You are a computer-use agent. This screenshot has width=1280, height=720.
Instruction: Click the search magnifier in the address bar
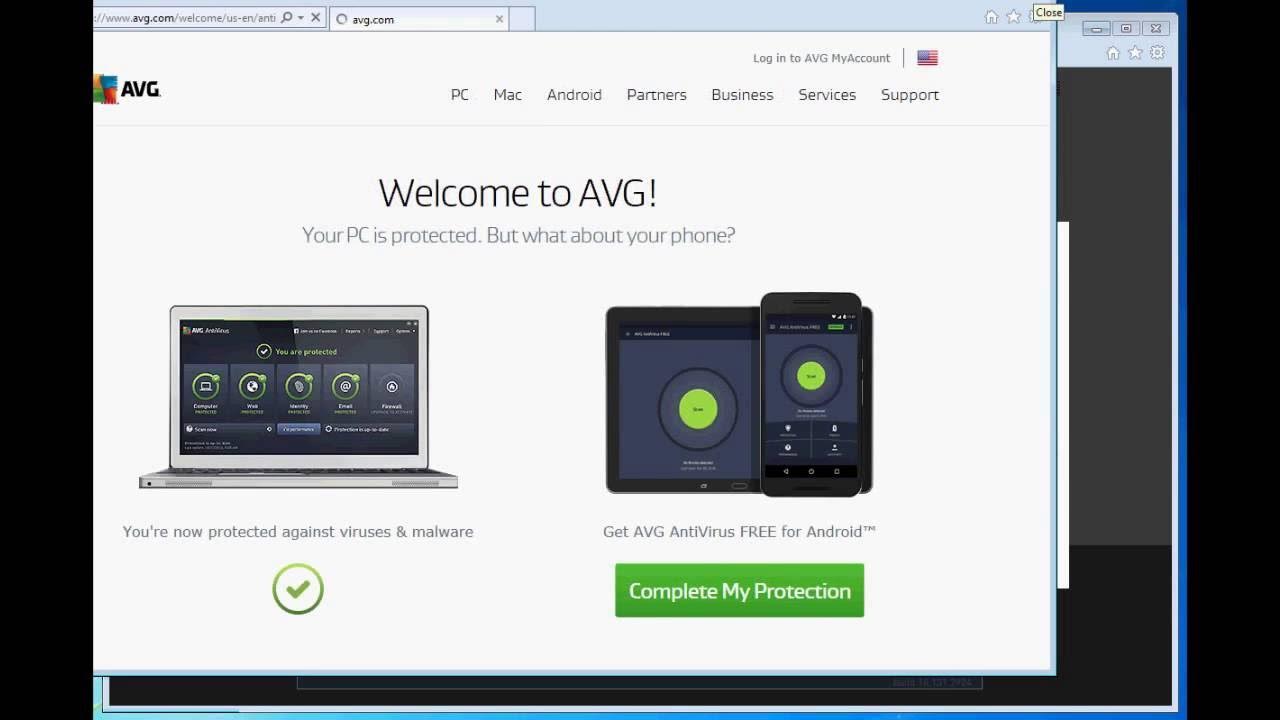[x=286, y=18]
